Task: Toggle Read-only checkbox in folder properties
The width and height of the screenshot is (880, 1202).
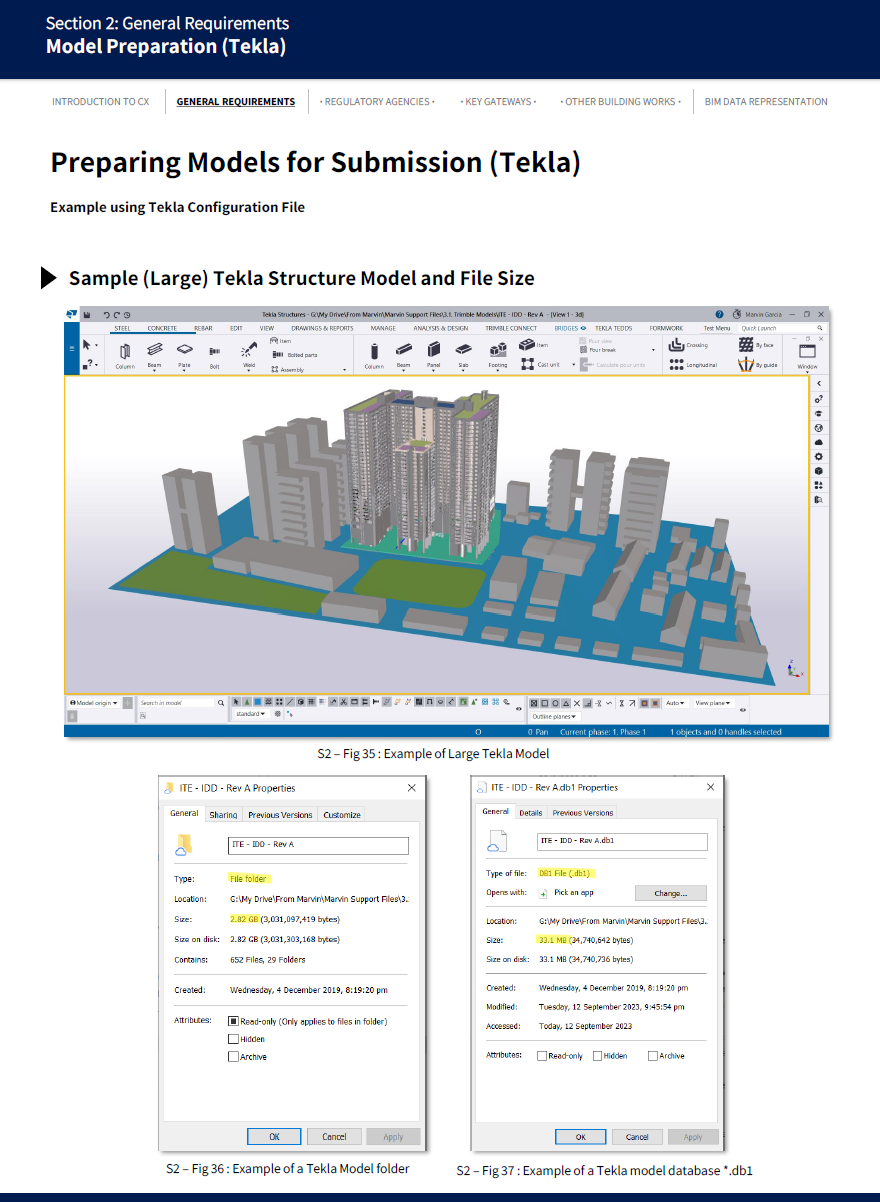Action: pyautogui.click(x=233, y=1021)
